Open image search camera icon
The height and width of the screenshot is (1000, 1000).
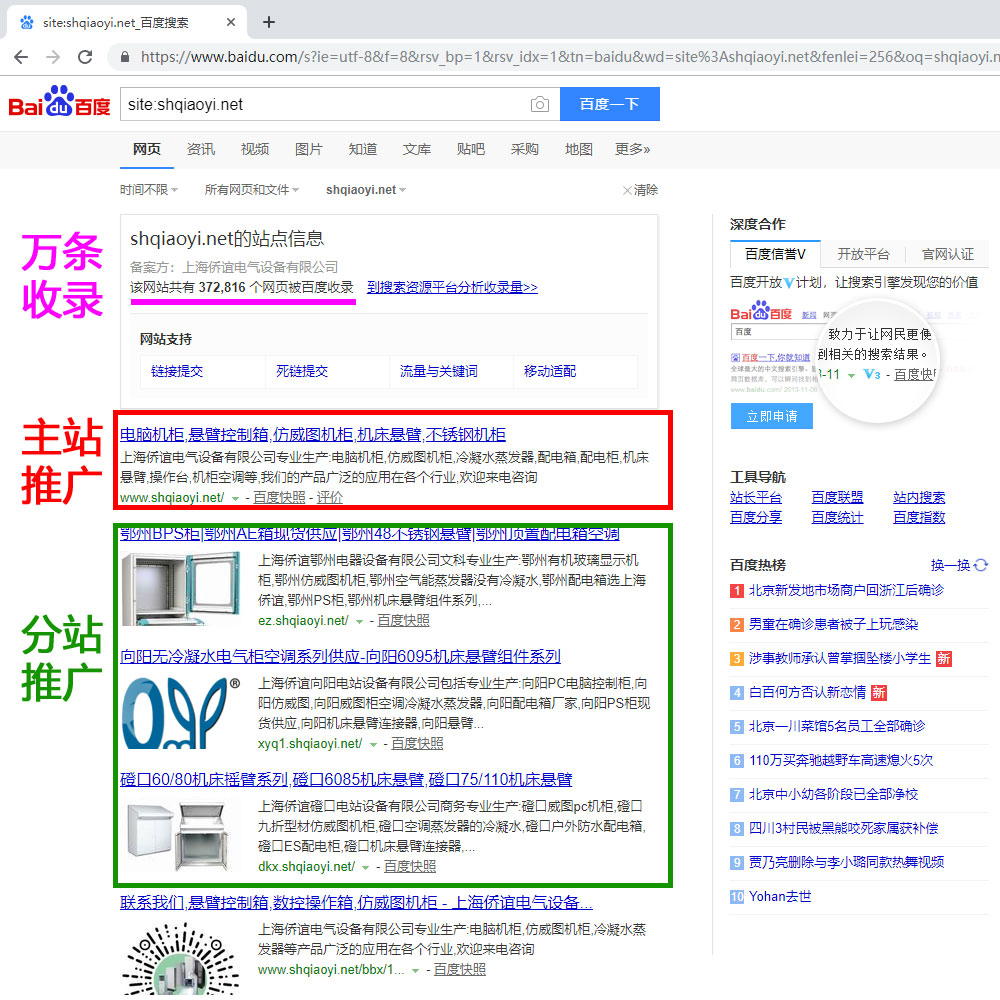(540, 104)
